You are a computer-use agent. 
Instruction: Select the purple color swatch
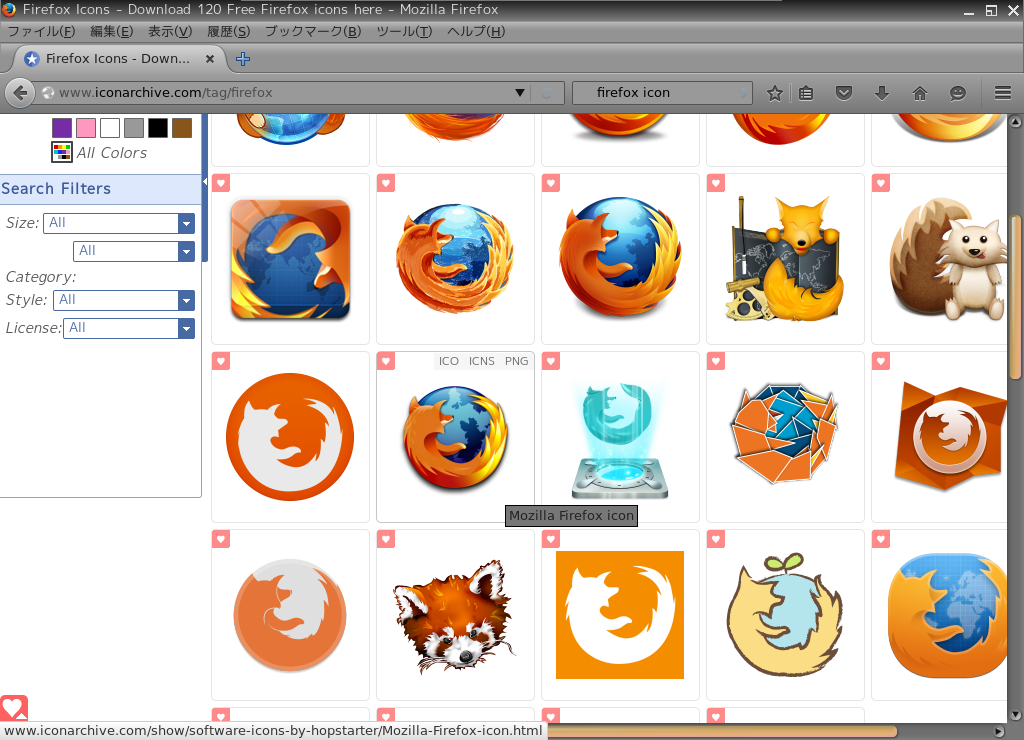(62, 128)
